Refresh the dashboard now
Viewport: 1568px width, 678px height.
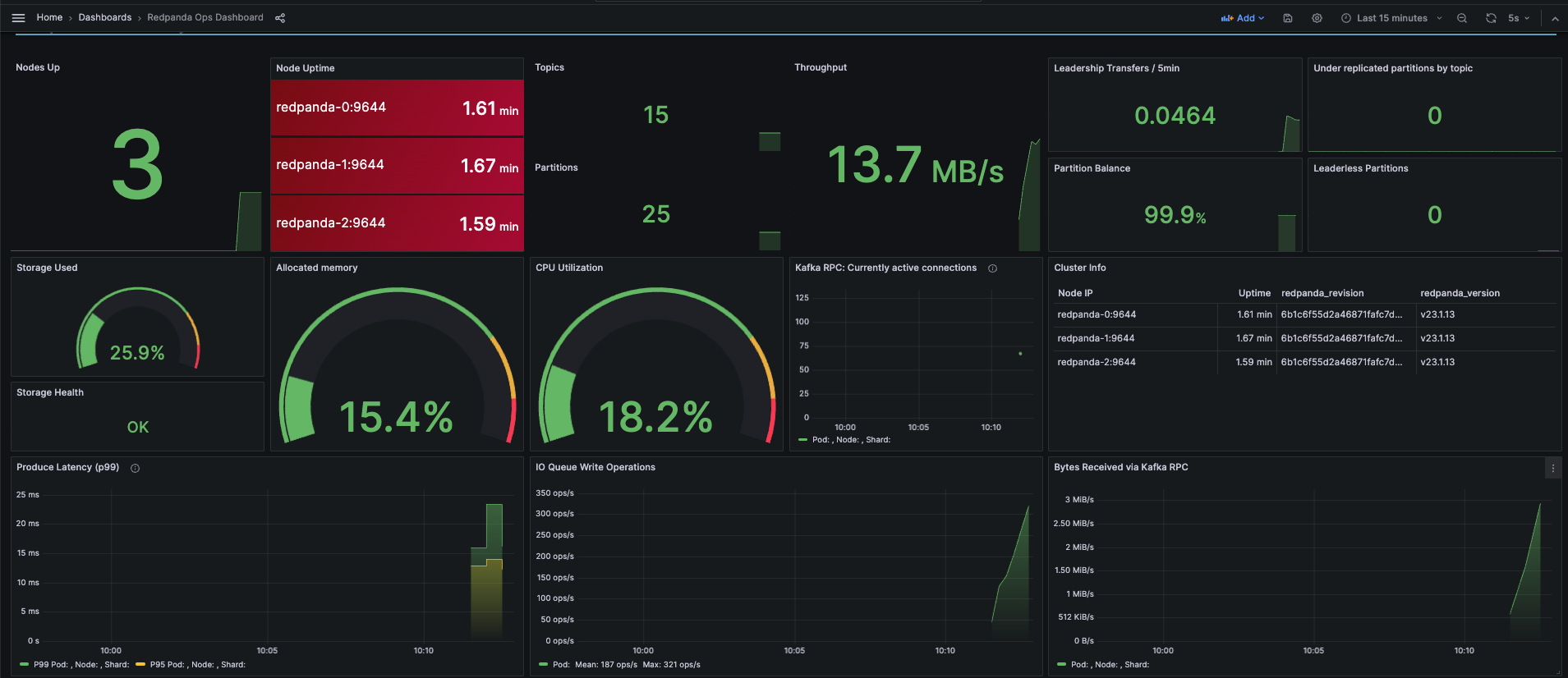coord(1491,18)
